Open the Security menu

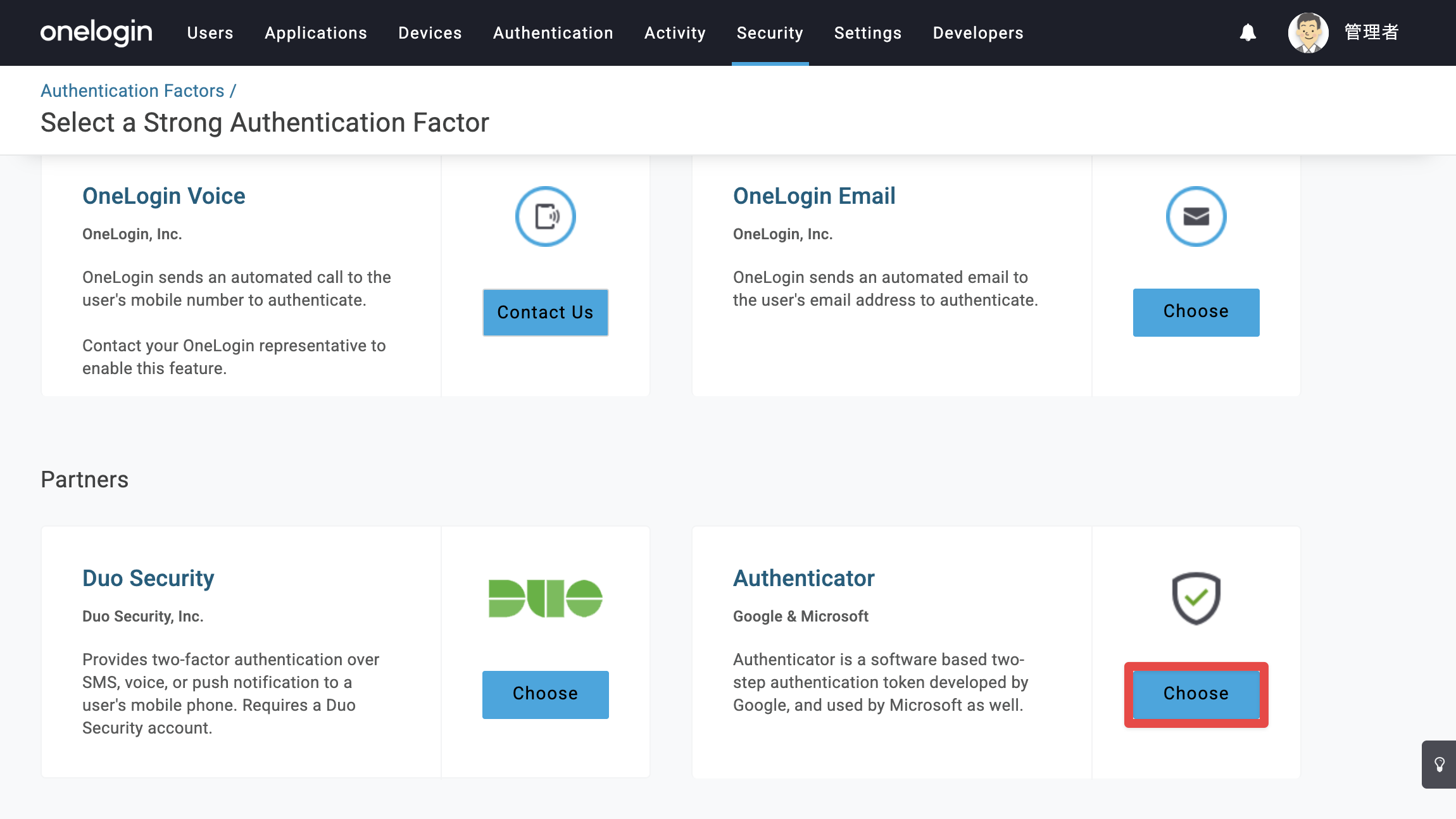pyautogui.click(x=770, y=33)
